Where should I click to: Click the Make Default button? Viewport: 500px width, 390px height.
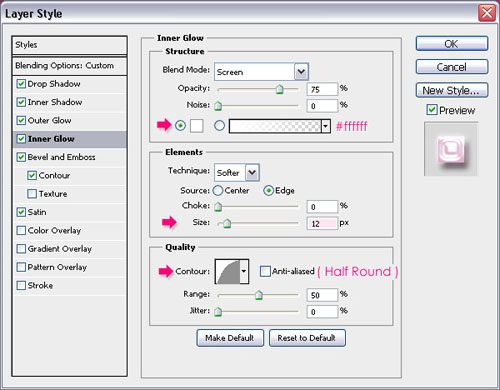pyautogui.click(x=230, y=338)
